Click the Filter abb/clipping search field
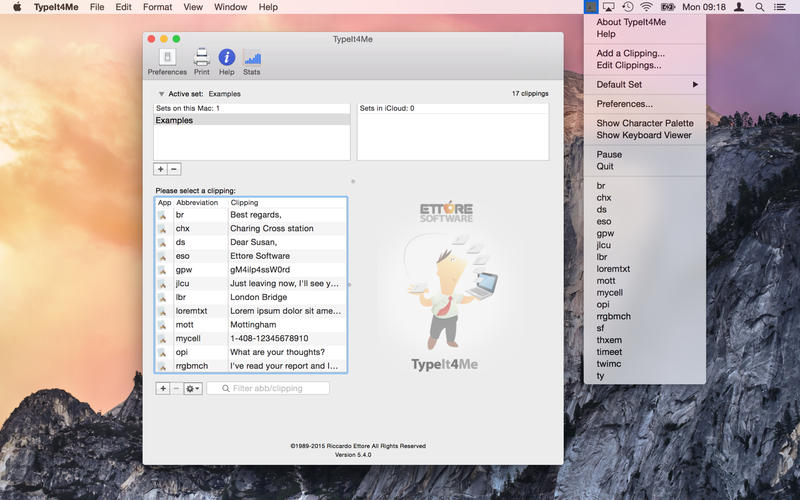Image resolution: width=800 pixels, height=500 pixels. (x=268, y=388)
